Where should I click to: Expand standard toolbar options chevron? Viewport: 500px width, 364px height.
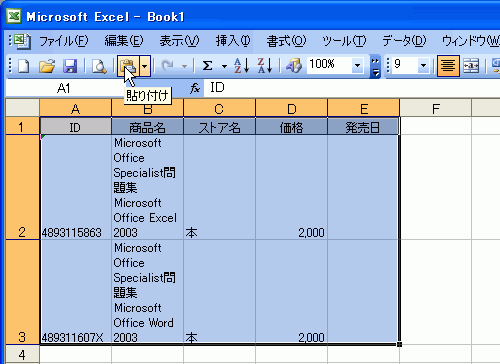375,67
